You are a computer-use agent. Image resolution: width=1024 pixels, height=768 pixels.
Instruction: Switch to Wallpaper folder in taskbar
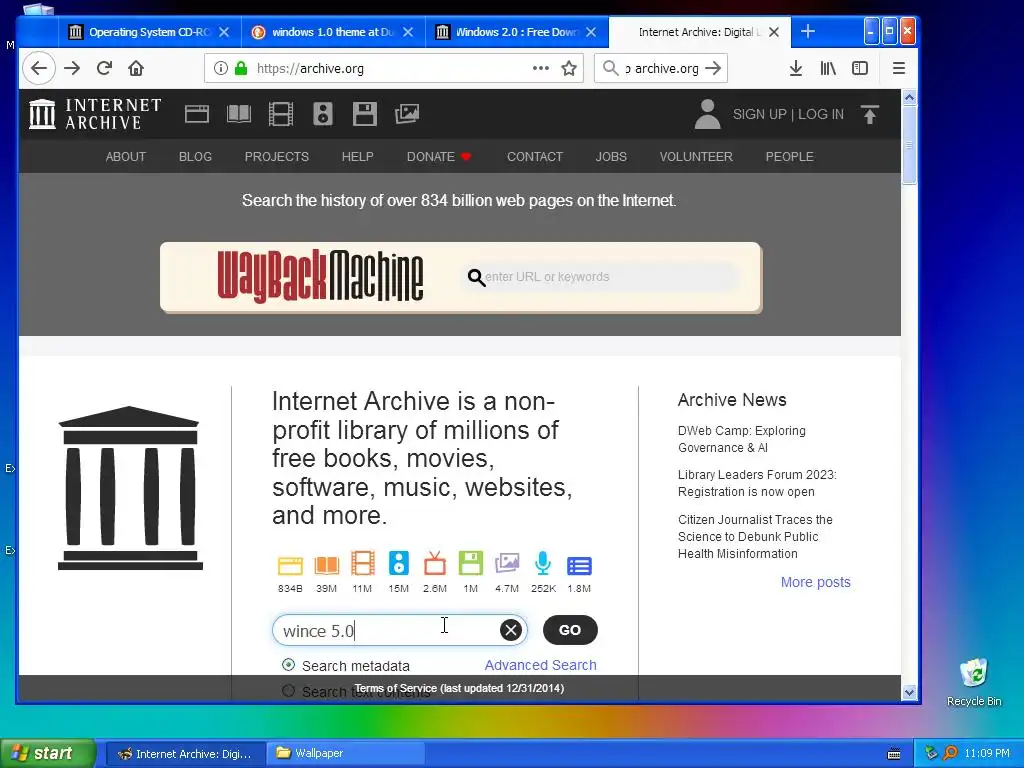pos(346,753)
